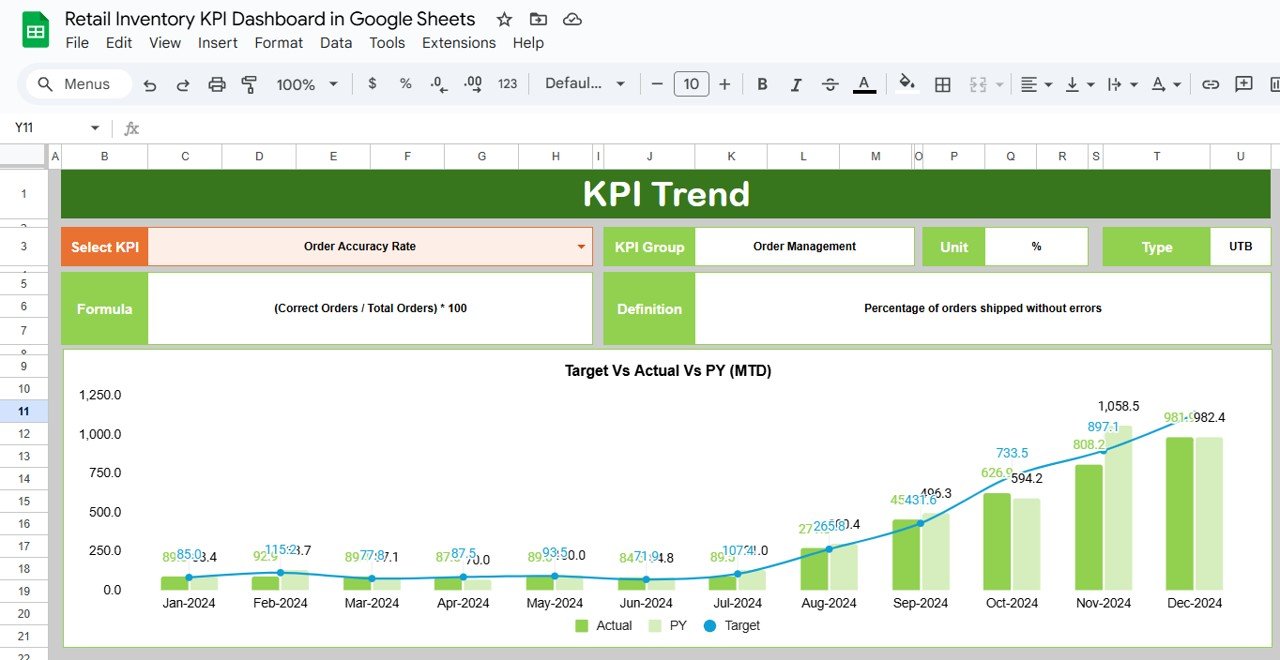Star this spreadsheet document
The image size is (1280, 660).
(x=504, y=19)
